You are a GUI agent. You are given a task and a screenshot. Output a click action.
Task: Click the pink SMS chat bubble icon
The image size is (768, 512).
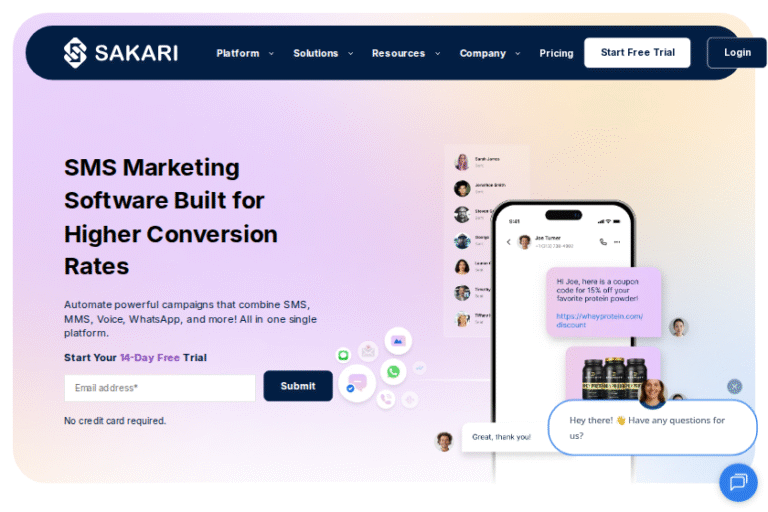pos(357,383)
